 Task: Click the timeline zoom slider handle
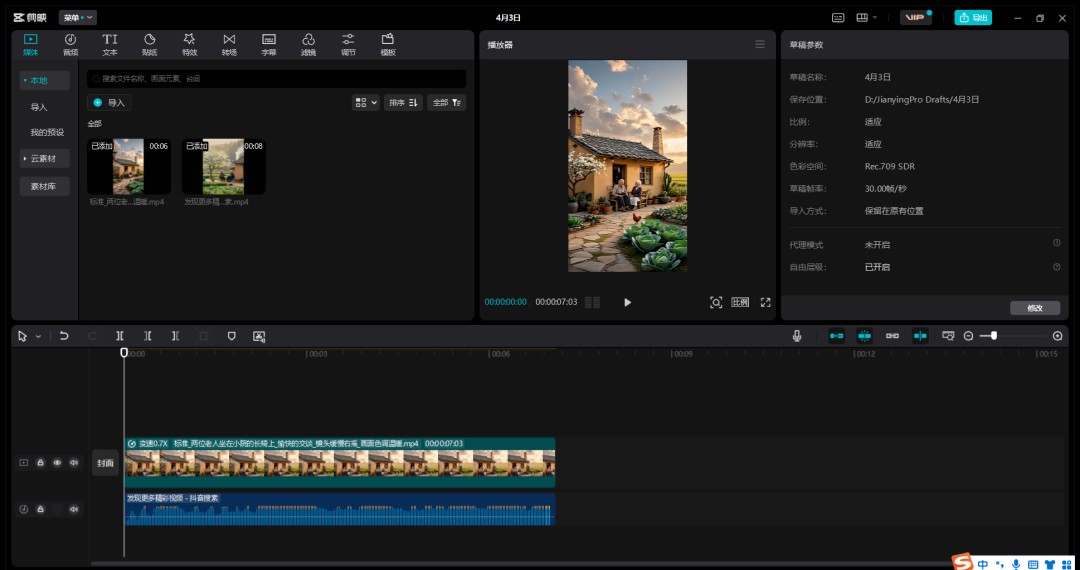point(994,336)
